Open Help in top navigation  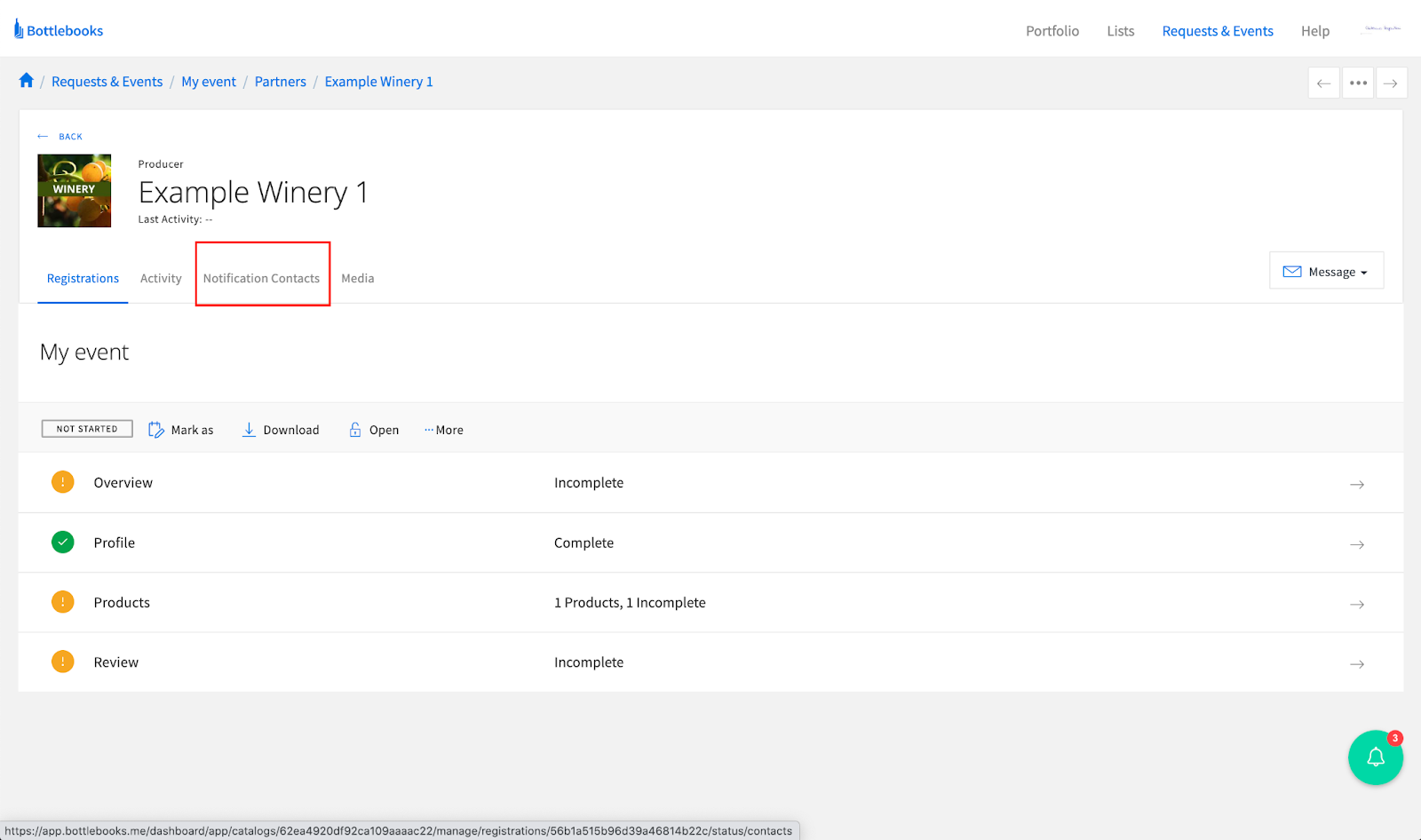(x=1315, y=31)
